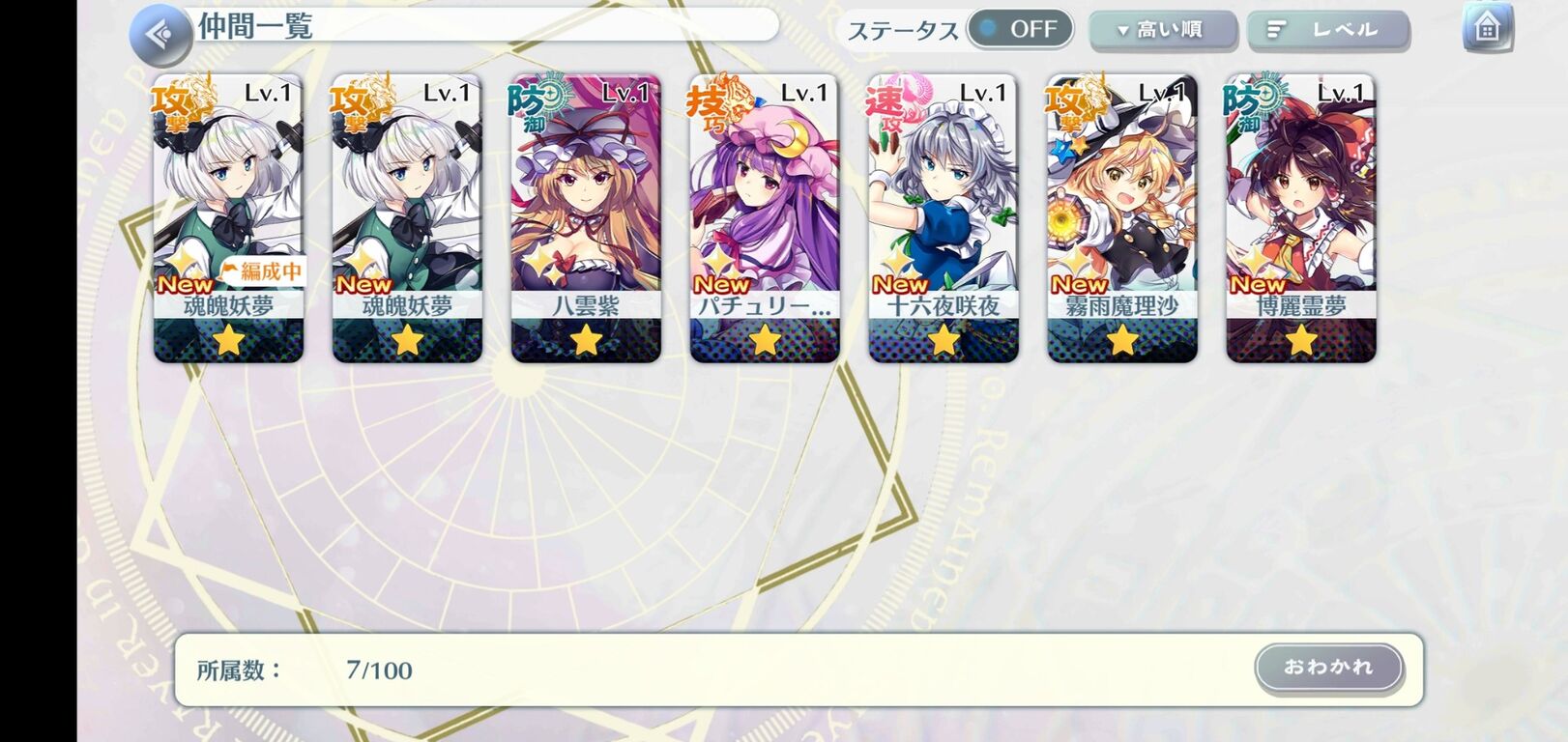Click the おわかれ farewell button
Viewport: 1568px width, 742px height.
point(1329,668)
